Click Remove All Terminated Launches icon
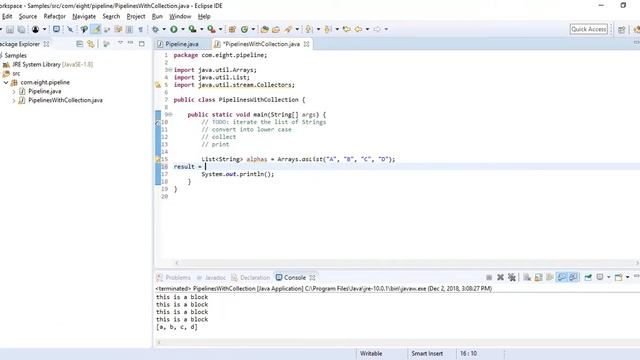This screenshot has width=640, height=360. coord(512,278)
